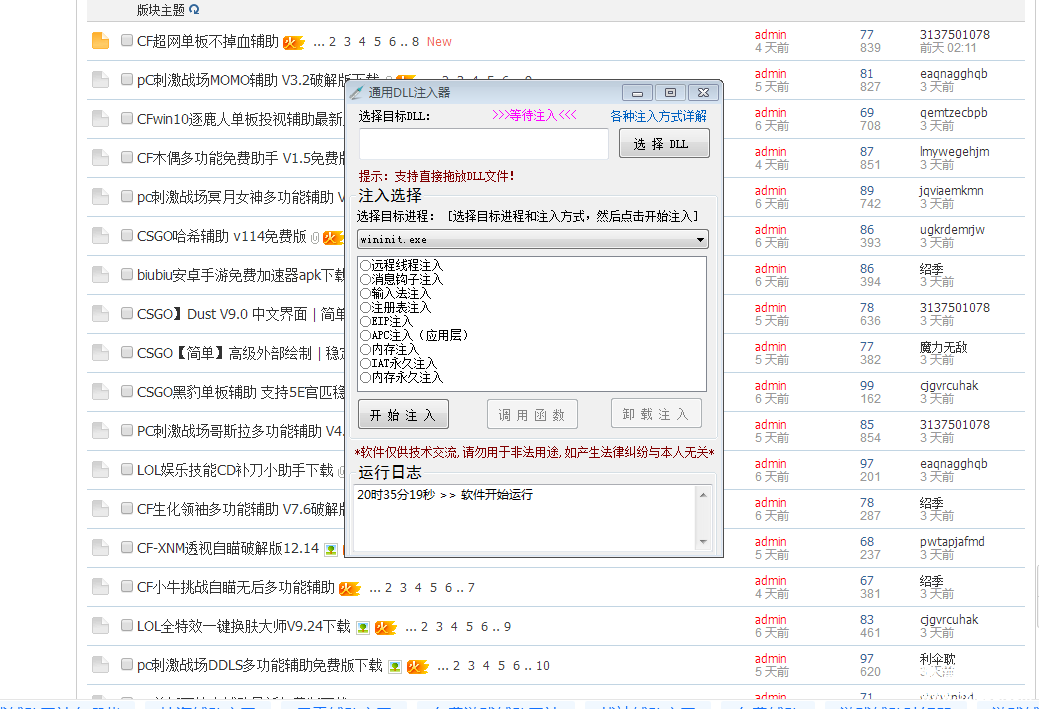Open thread CF-XNM透视自瞄破解版12.14
The image size is (1039, 709).
[228, 549]
